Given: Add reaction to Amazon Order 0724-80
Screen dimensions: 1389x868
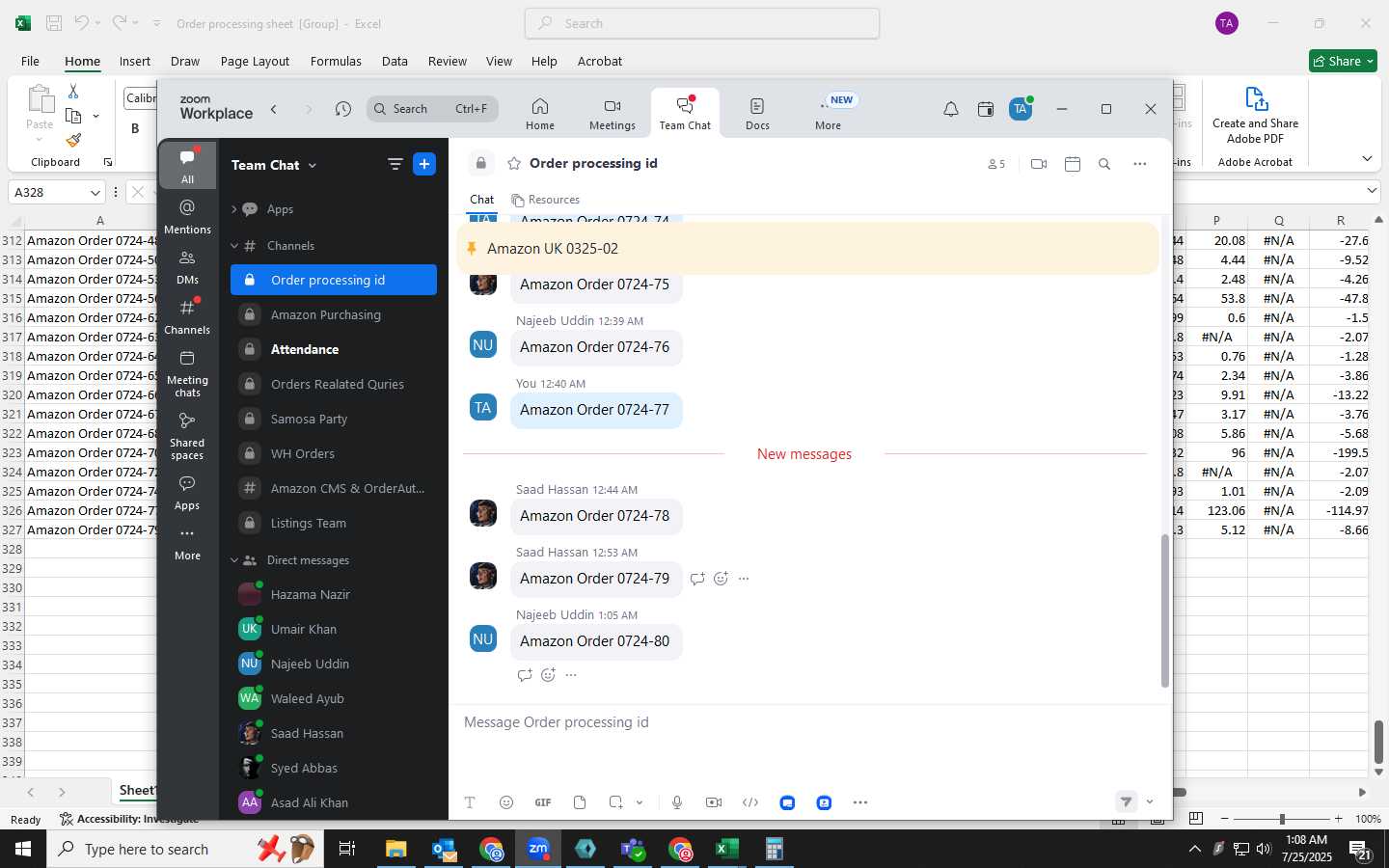Looking at the screenshot, I should (548, 675).
